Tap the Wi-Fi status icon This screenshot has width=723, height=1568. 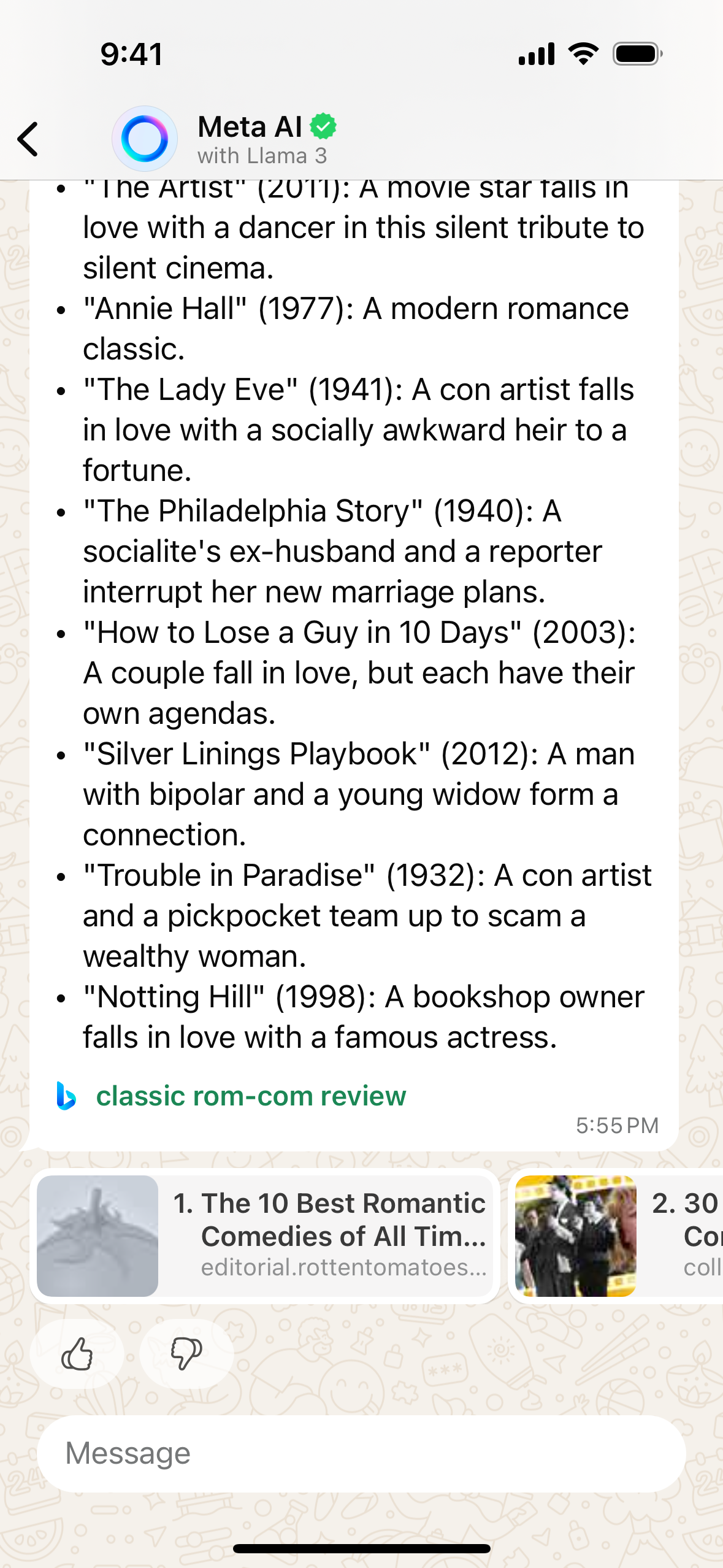point(584,54)
